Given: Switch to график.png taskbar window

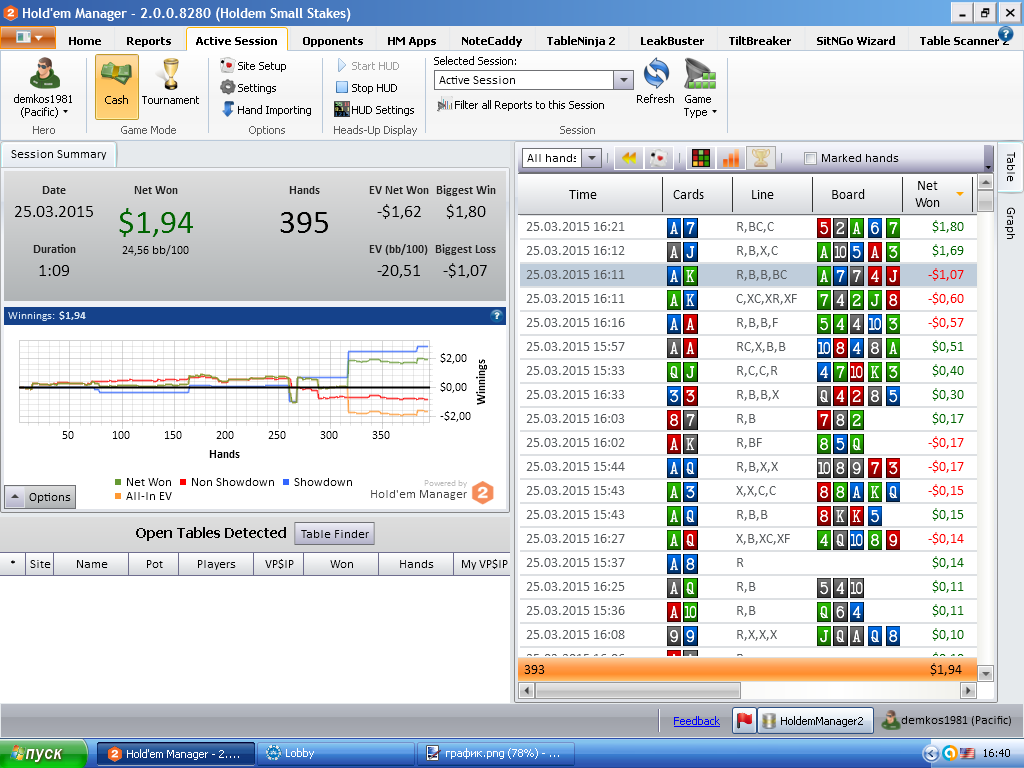Looking at the screenshot, I should (496, 754).
